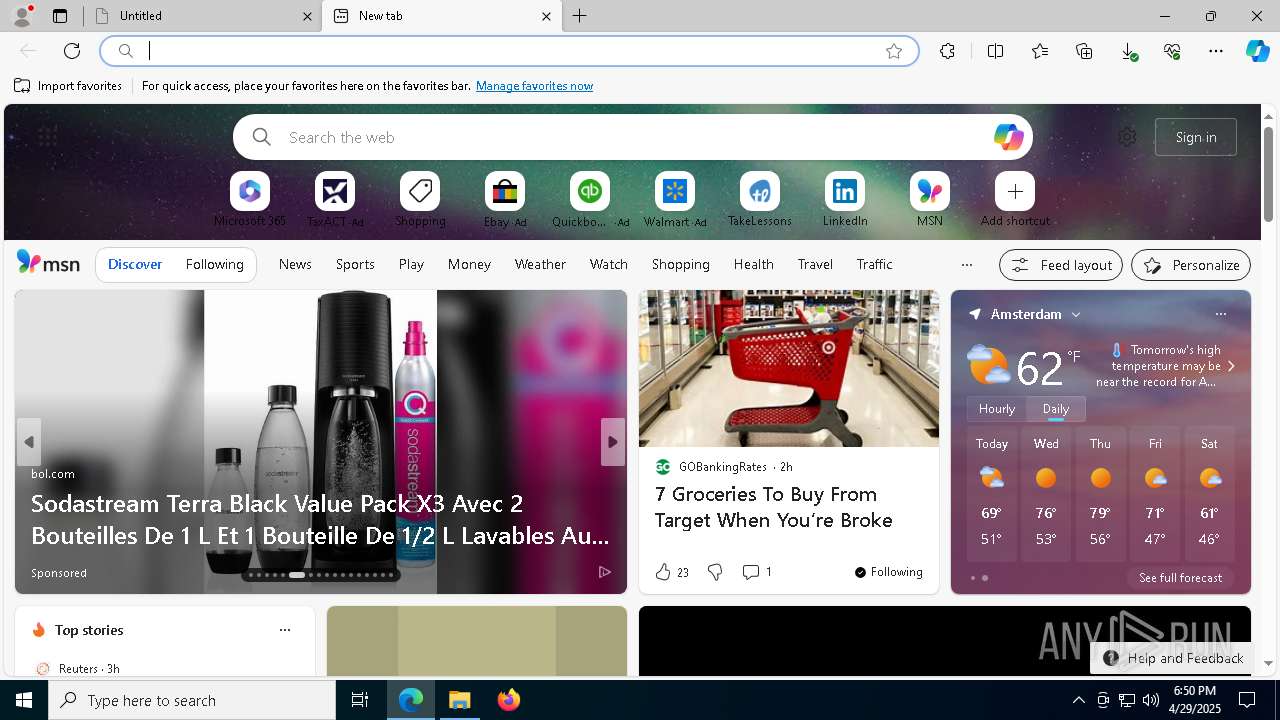Image resolution: width=1280 pixels, height=720 pixels.
Task: Toggle Following for GOBankingRates
Action: (x=889, y=572)
